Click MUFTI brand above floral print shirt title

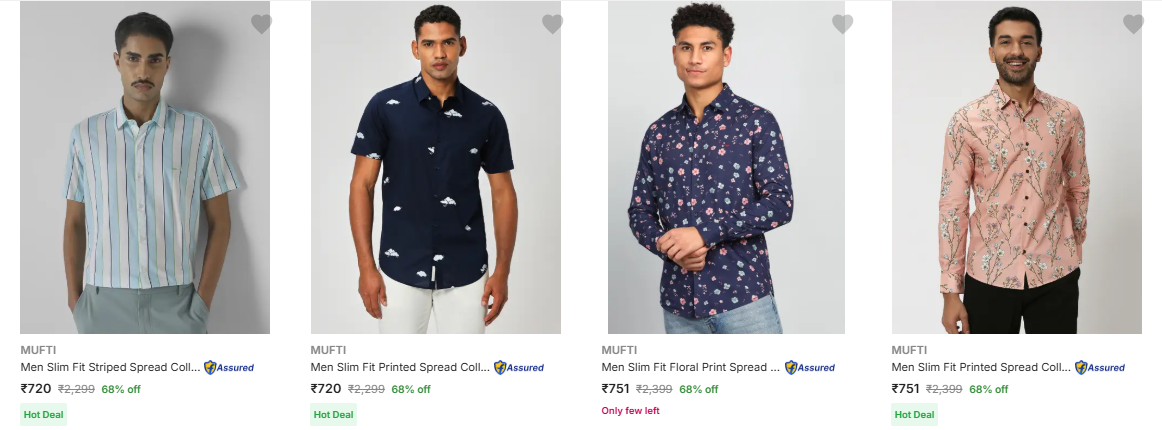click(617, 350)
